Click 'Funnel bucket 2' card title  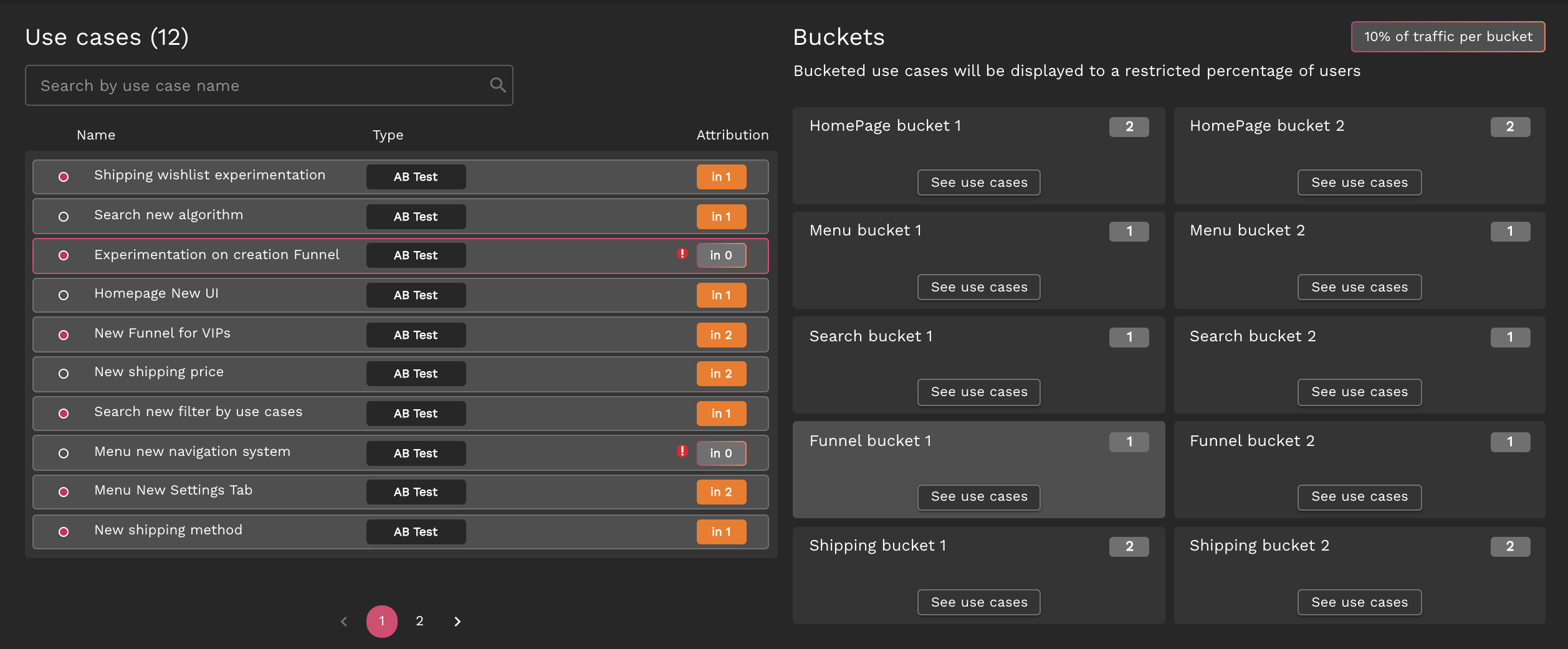1252,441
